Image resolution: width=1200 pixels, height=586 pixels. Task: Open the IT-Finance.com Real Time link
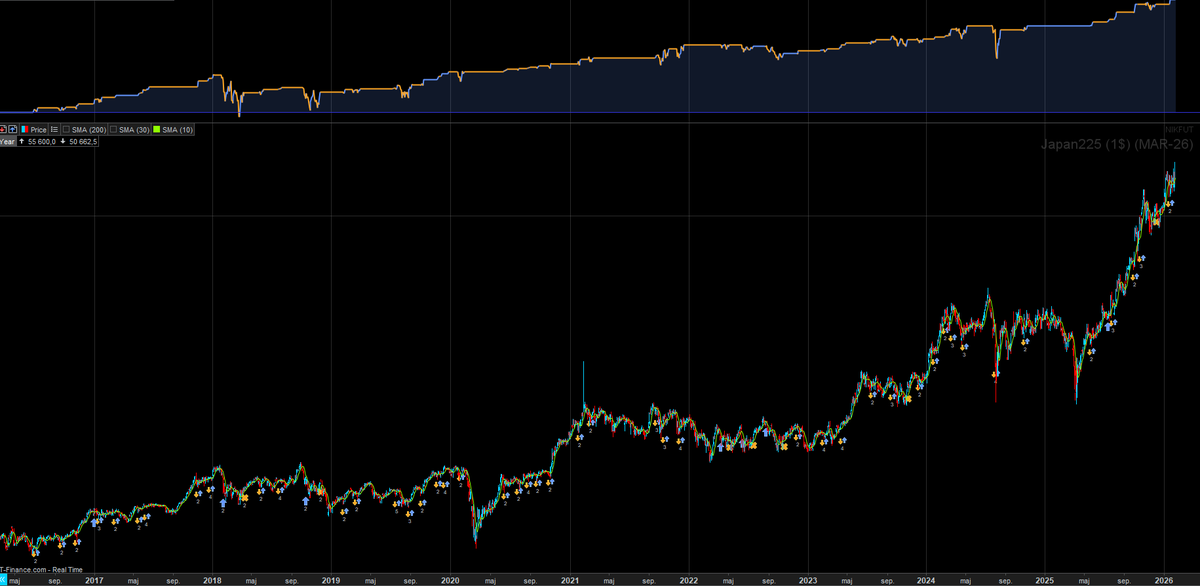pyautogui.click(x=40, y=570)
